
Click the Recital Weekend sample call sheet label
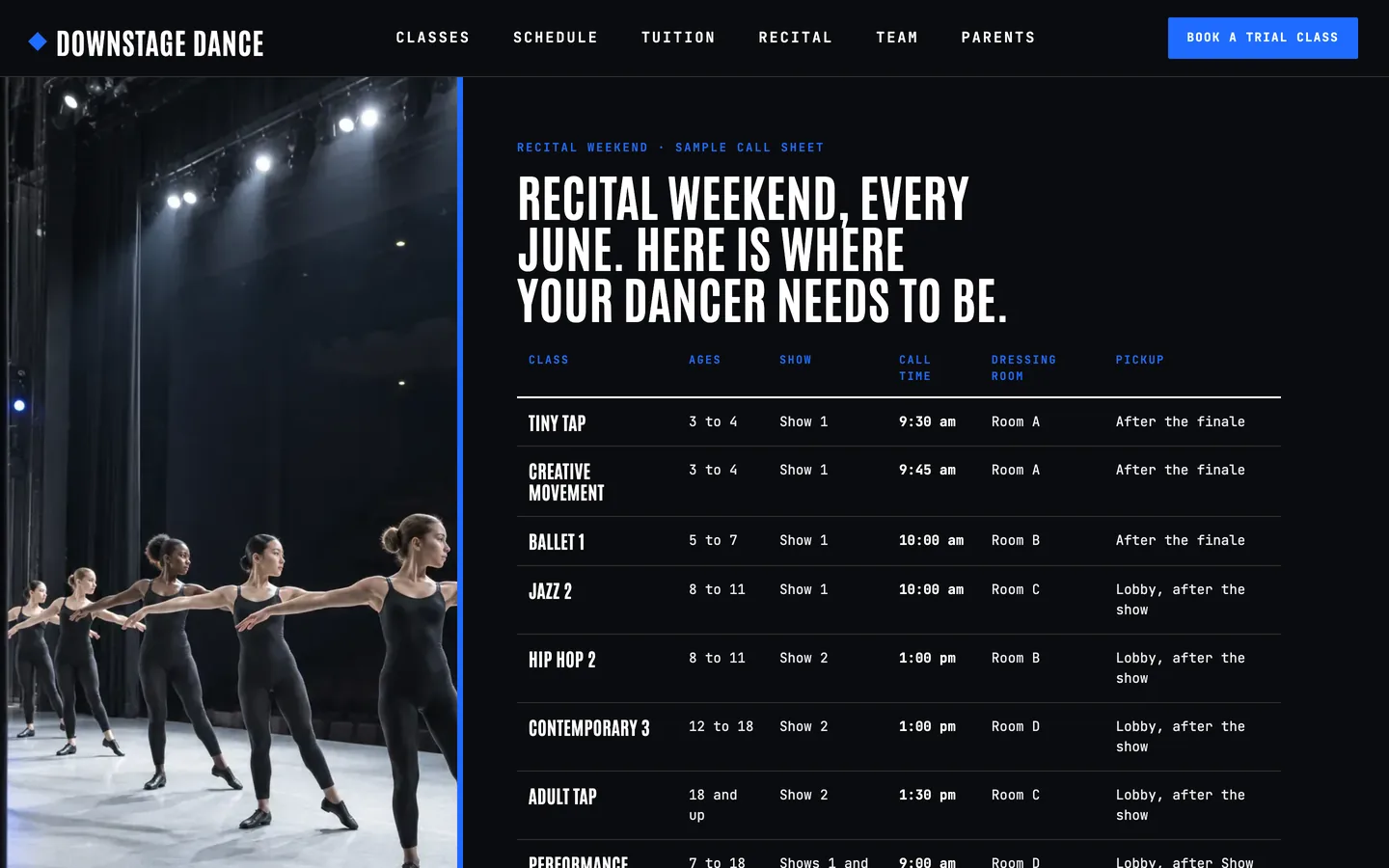670,148
